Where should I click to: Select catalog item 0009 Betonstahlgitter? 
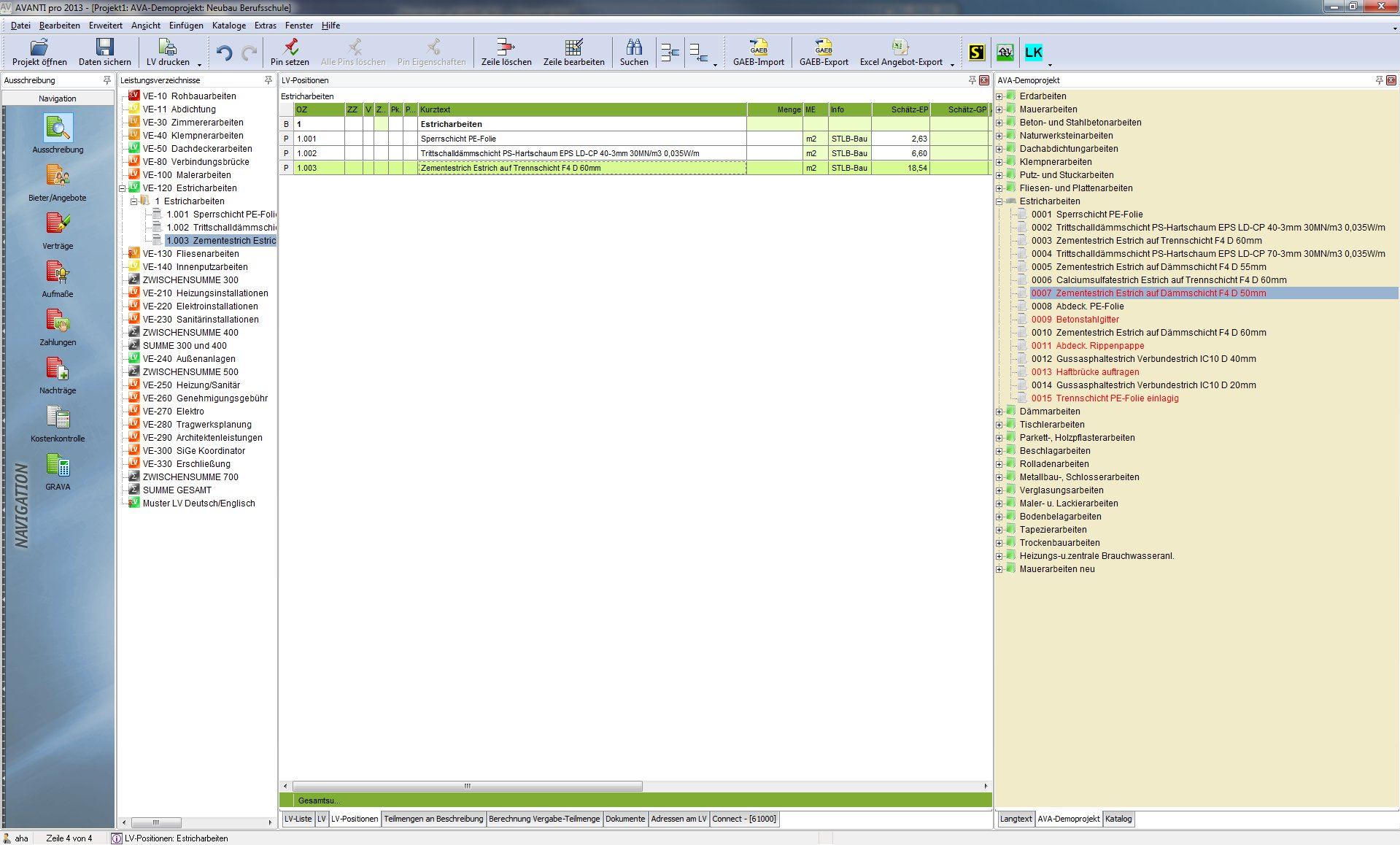[x=1075, y=320]
